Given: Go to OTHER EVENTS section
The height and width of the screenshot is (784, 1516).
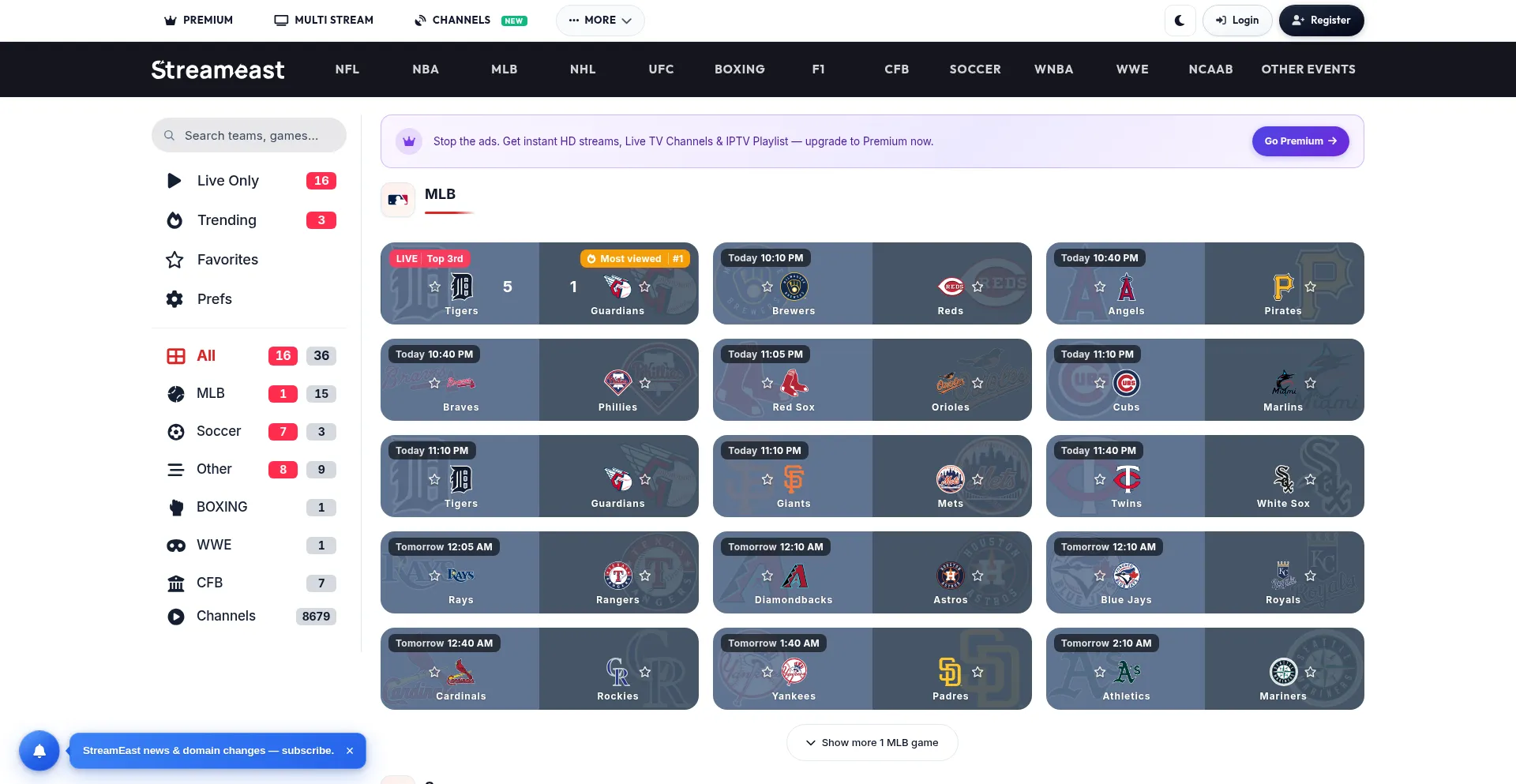Looking at the screenshot, I should (x=1308, y=69).
